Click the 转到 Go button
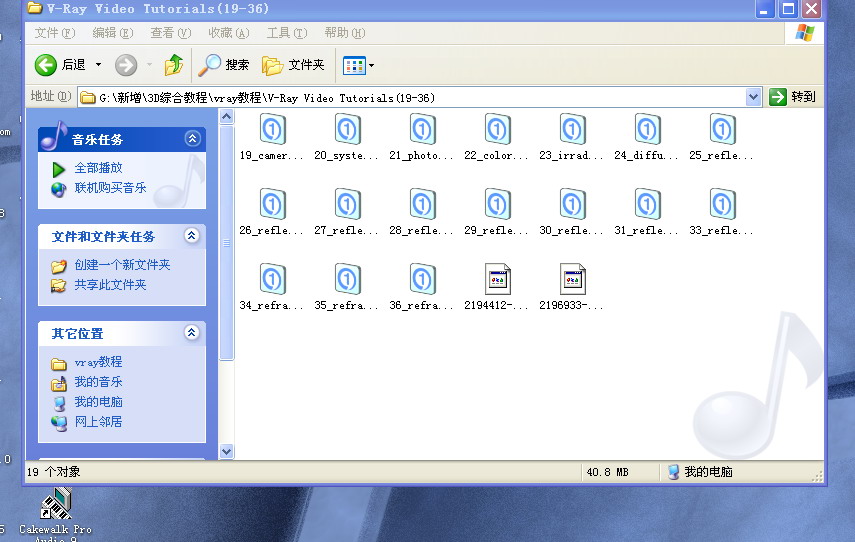Screen dimensions: 855x542 coord(793,97)
